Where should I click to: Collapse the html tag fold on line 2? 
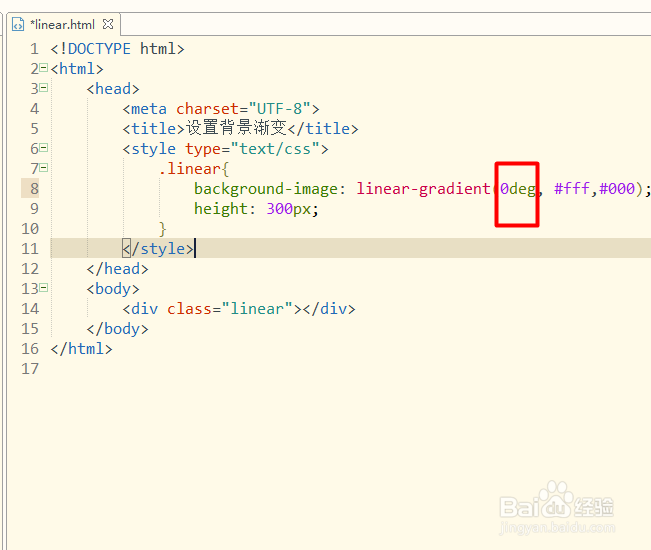(x=44, y=68)
